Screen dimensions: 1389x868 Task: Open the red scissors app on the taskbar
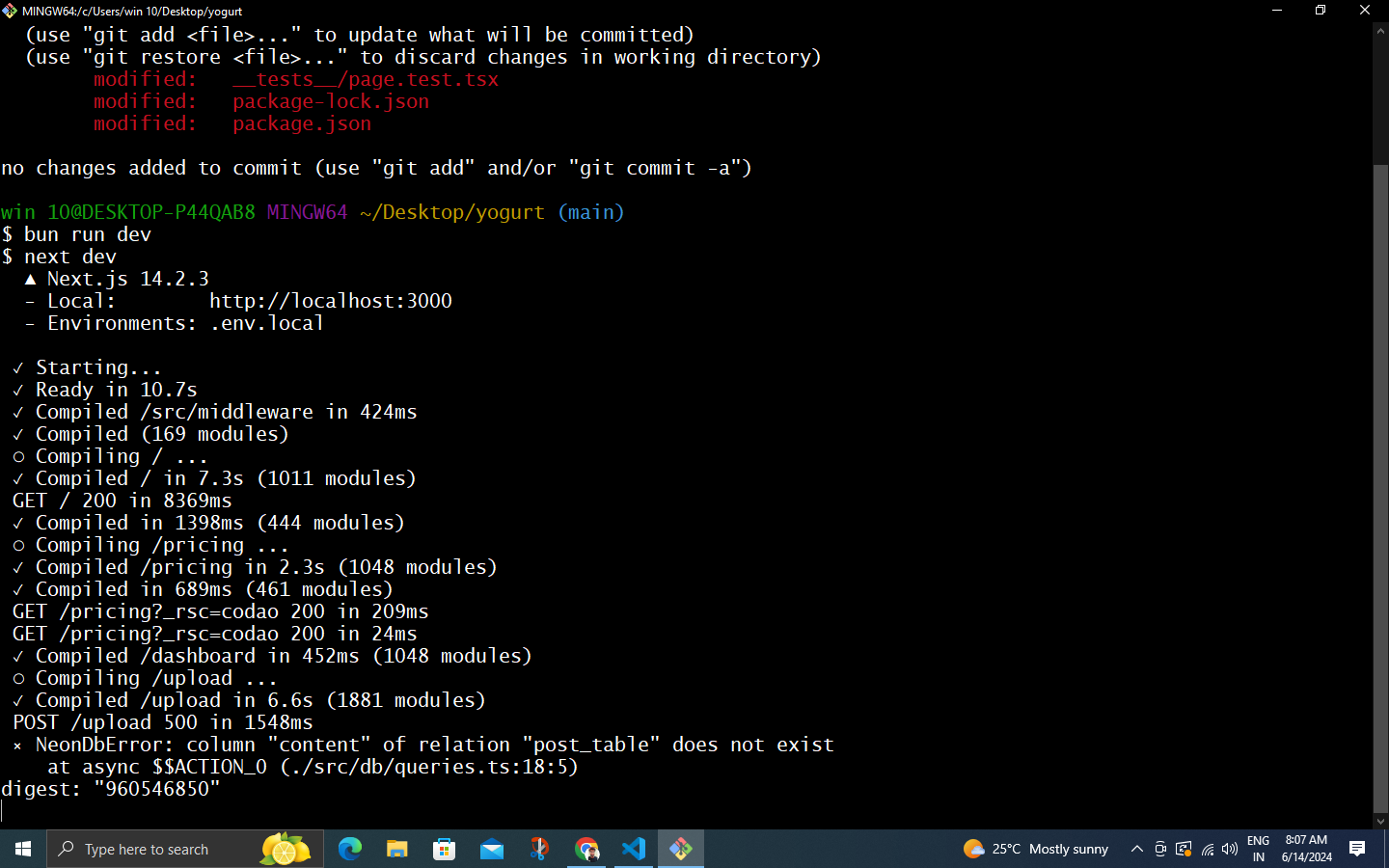click(x=539, y=849)
